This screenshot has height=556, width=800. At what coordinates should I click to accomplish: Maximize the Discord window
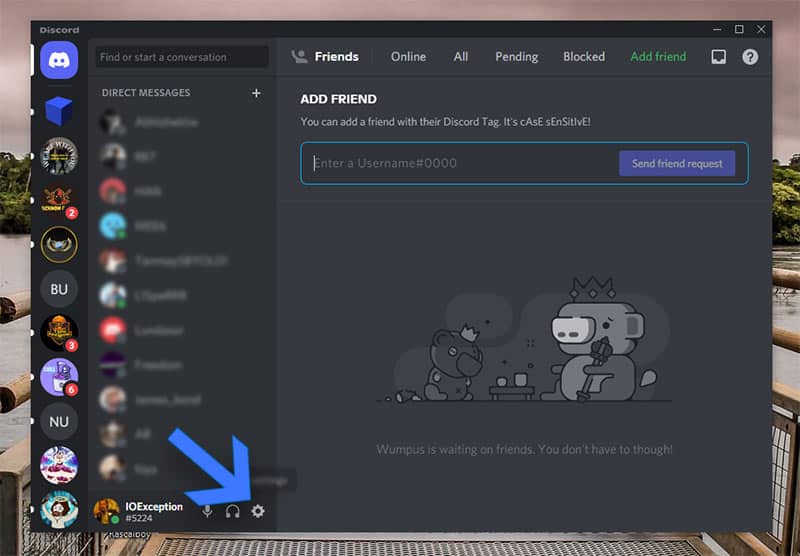pos(739,30)
